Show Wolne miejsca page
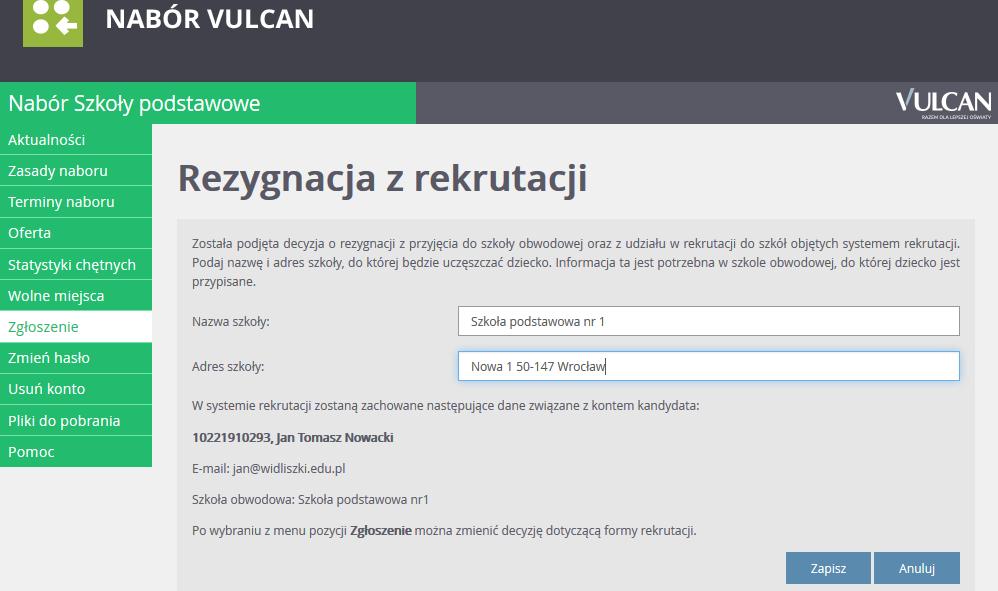The width and height of the screenshot is (998, 591). (76, 295)
